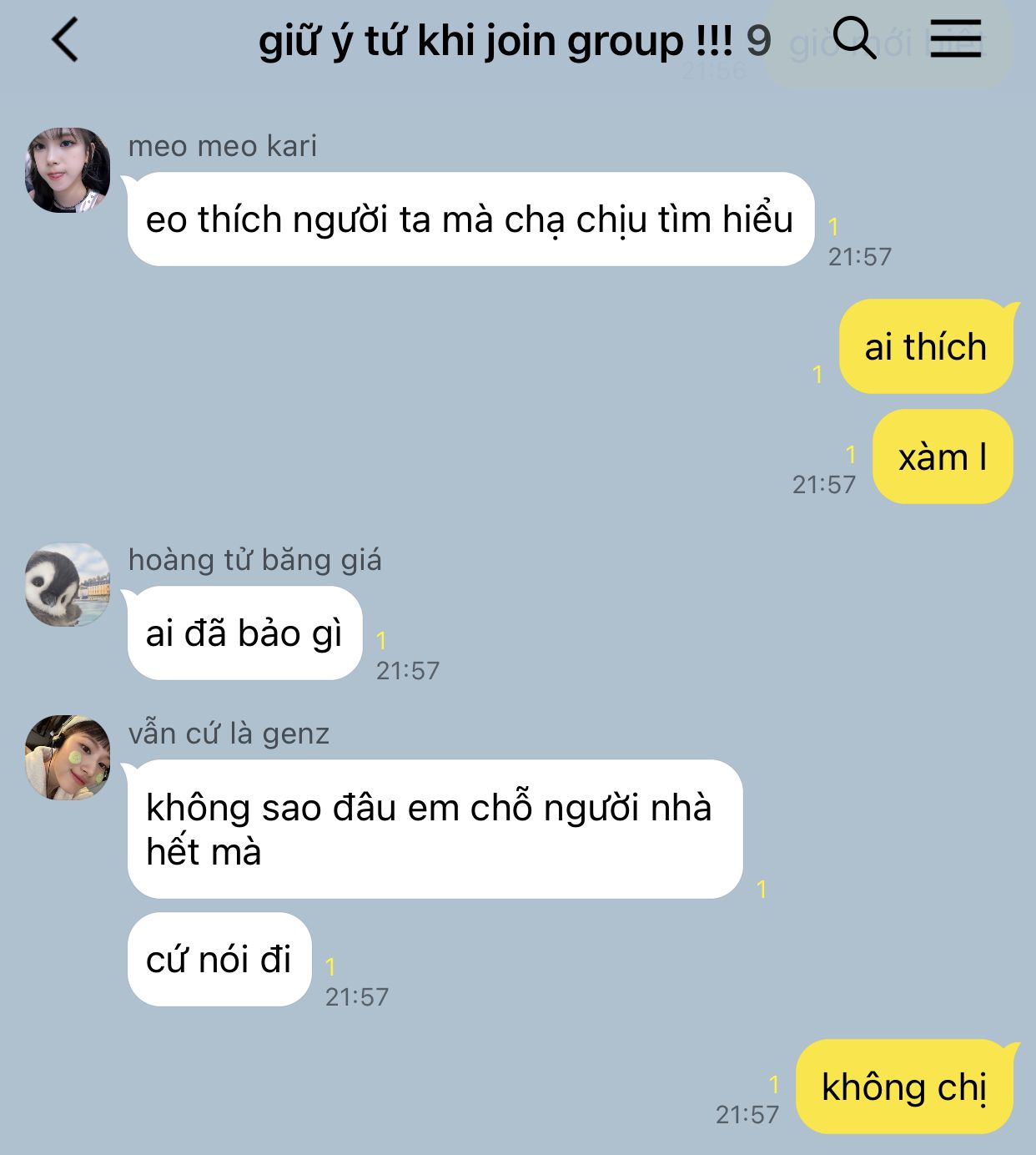Tap the 21:57 timestamp beside 'cứ nói đi'
The height and width of the screenshot is (1155, 1036).
(357, 996)
